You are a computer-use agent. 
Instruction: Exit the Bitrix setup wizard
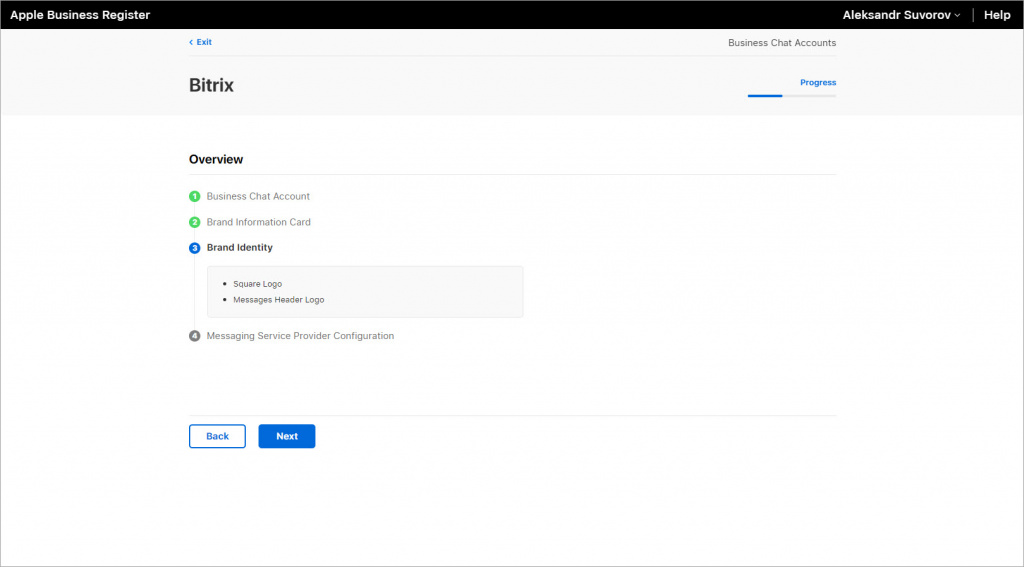pyautogui.click(x=200, y=42)
